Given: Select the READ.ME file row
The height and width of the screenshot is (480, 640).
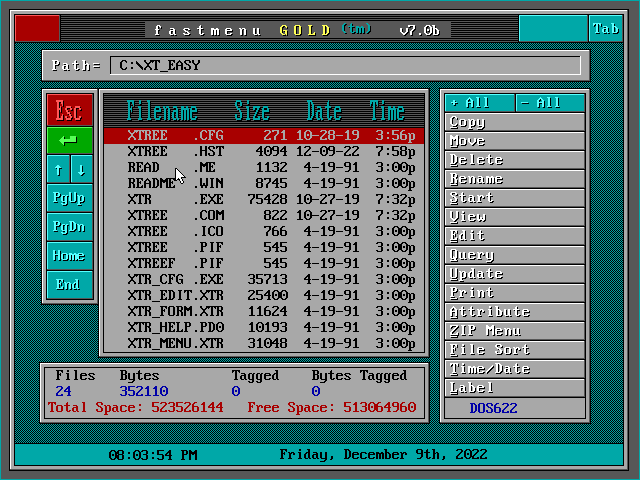Looking at the screenshot, I should [264, 167].
